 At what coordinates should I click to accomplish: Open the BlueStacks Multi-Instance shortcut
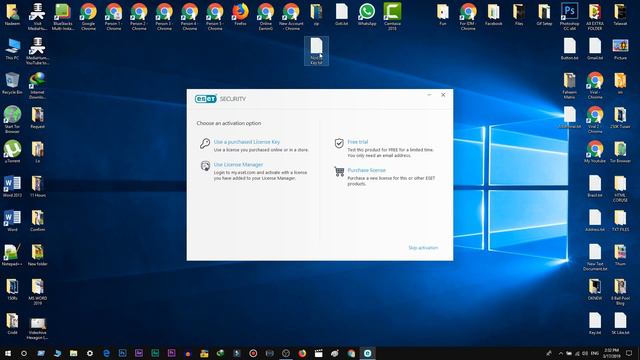63,16
